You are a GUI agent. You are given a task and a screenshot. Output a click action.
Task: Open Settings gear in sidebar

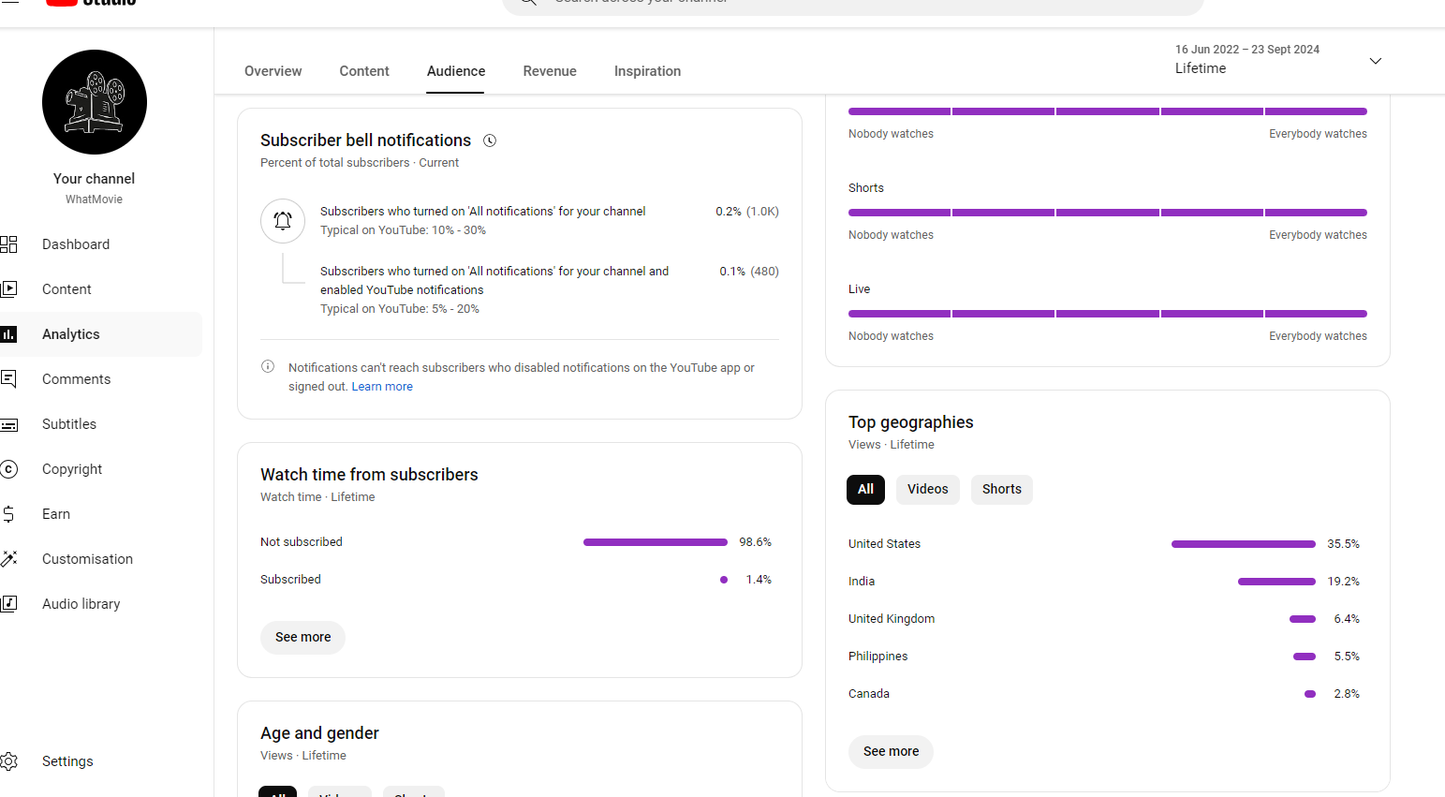click(9, 761)
